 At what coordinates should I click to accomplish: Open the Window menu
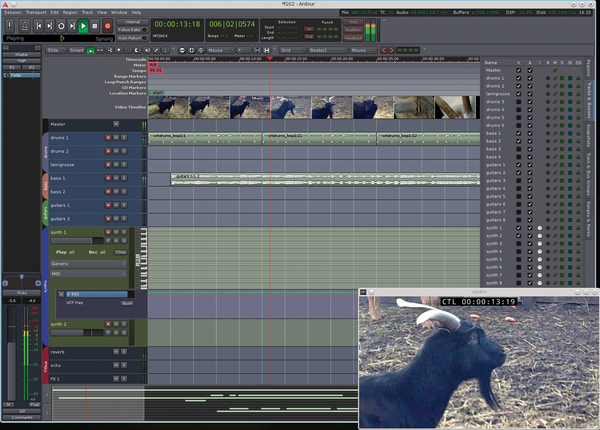coord(119,12)
